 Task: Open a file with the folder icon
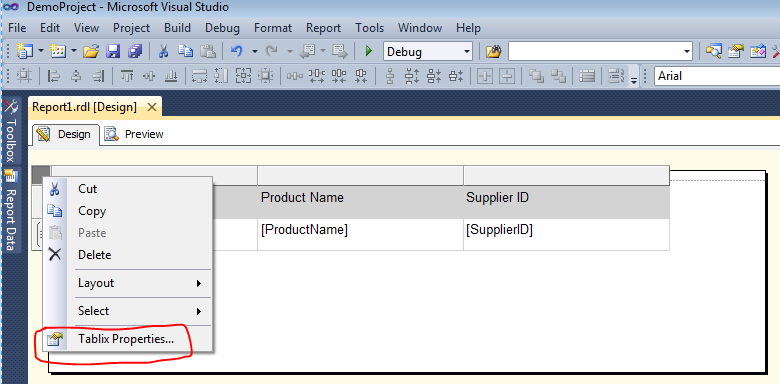[91, 51]
